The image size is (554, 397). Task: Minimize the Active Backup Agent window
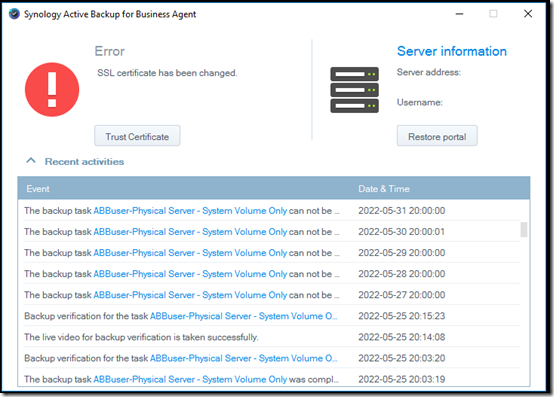(x=459, y=14)
